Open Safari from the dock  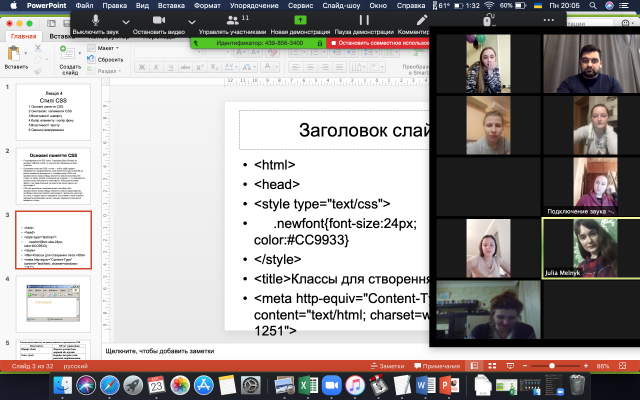[110, 385]
